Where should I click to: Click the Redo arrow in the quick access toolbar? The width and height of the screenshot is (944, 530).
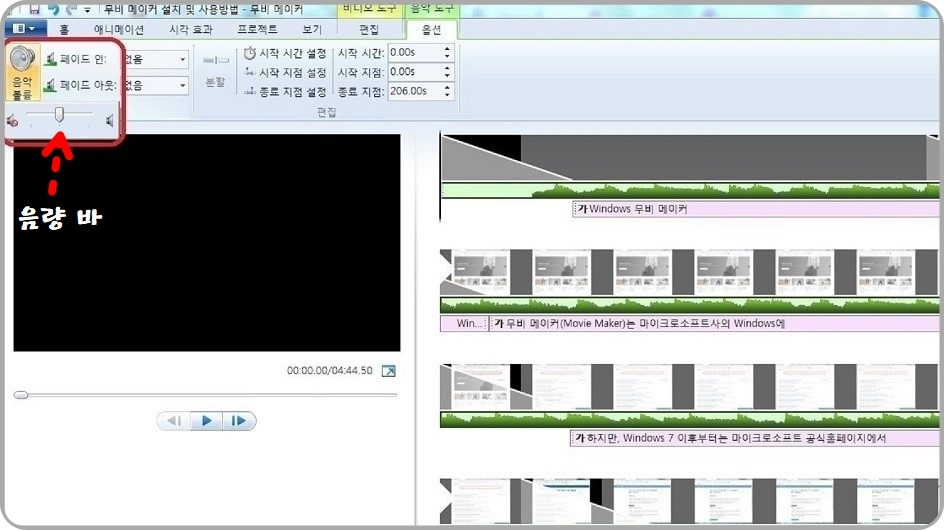[72, 8]
